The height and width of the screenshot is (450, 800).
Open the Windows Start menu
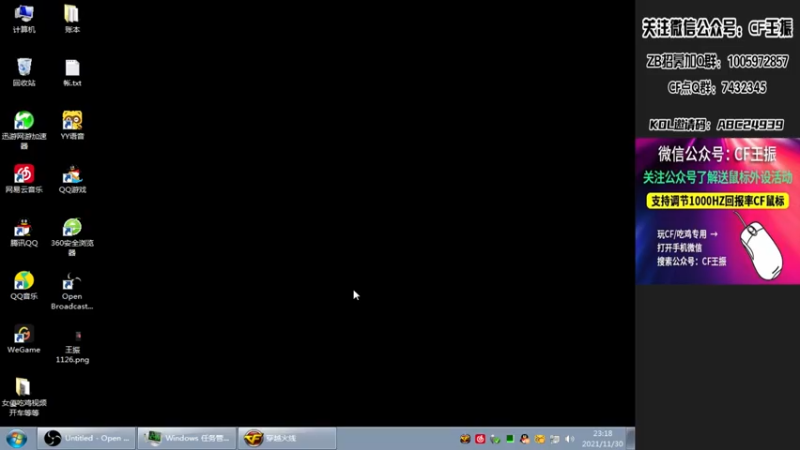(x=17, y=439)
